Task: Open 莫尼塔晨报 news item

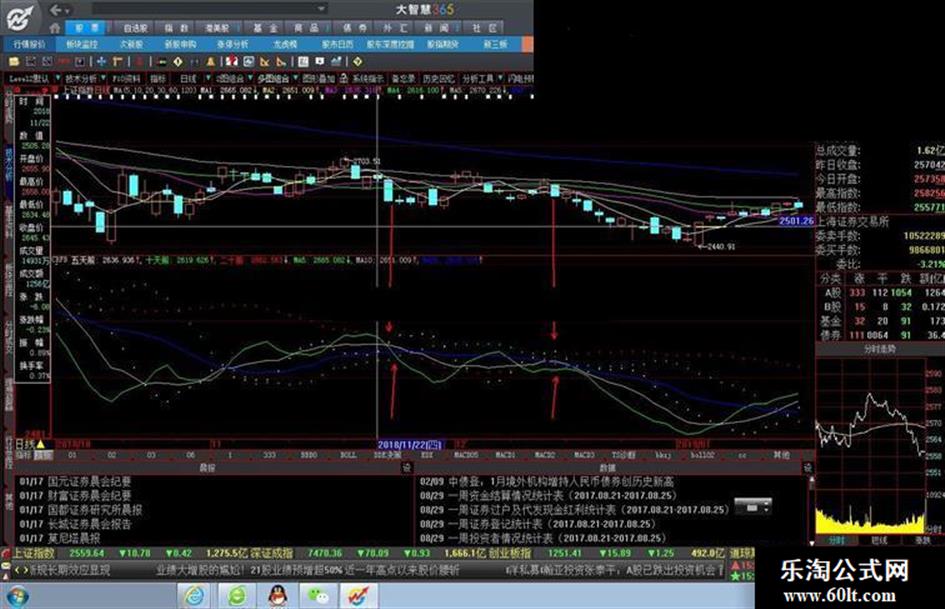Action: tap(59, 538)
